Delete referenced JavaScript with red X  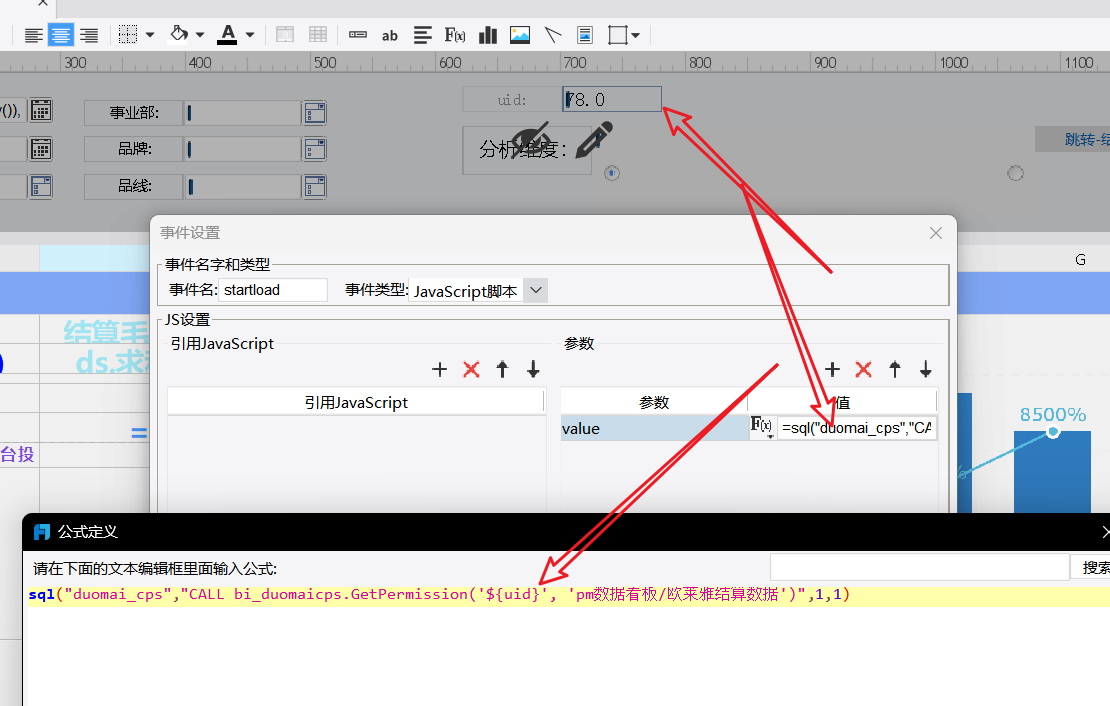[x=471, y=369]
